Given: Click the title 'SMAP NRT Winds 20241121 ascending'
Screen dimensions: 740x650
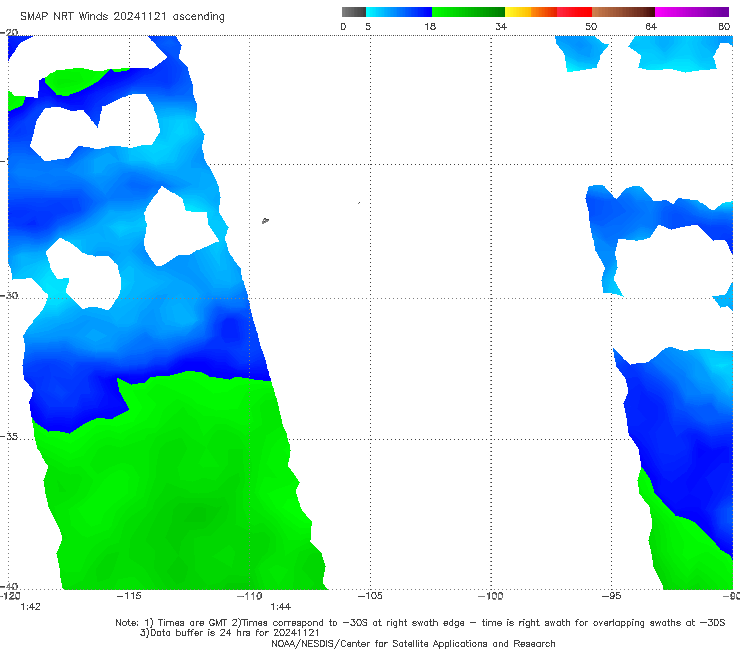Looking at the screenshot, I should pos(122,17).
